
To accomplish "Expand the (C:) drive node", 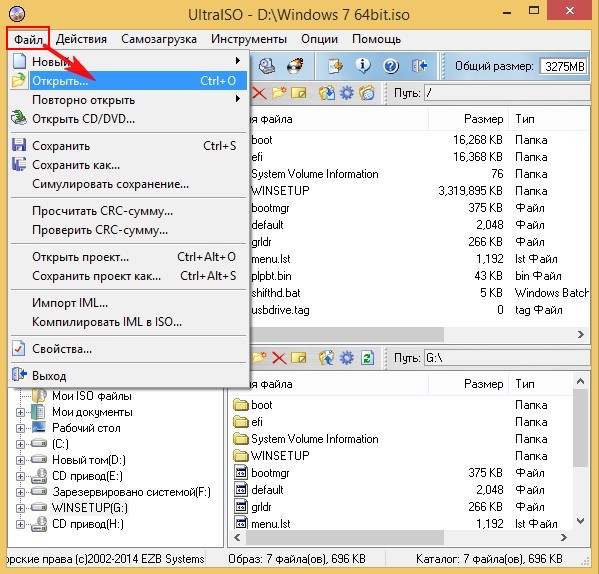I will [x=20, y=444].
